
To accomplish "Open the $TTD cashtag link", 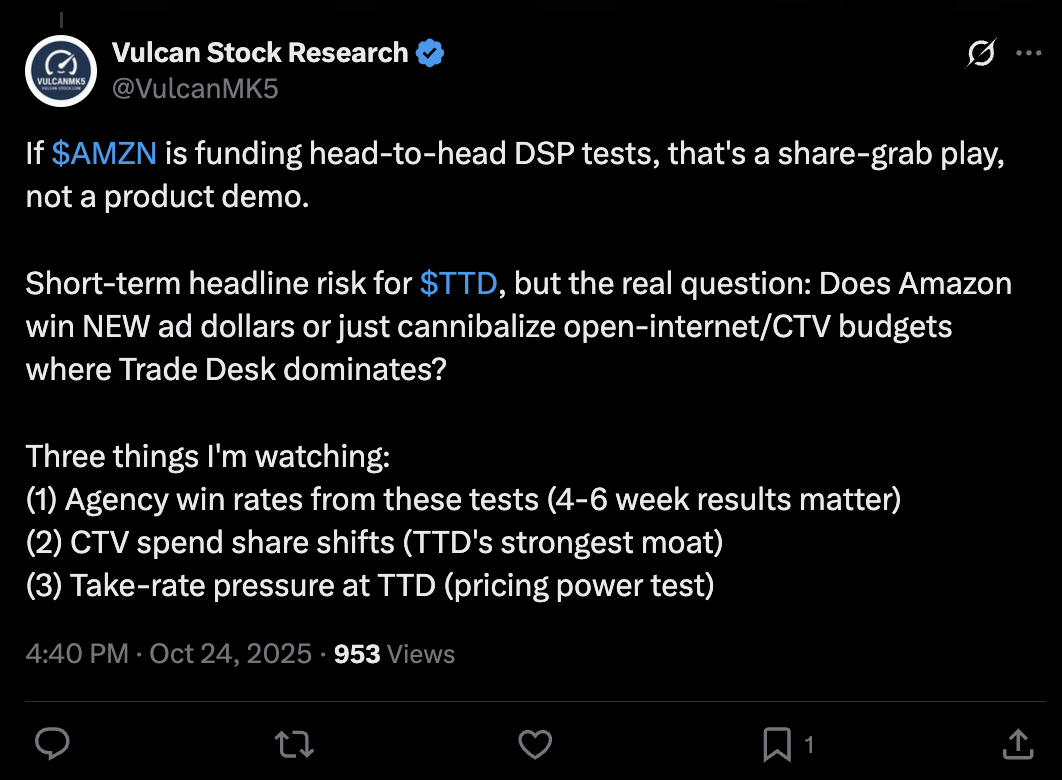I will coord(458,284).
